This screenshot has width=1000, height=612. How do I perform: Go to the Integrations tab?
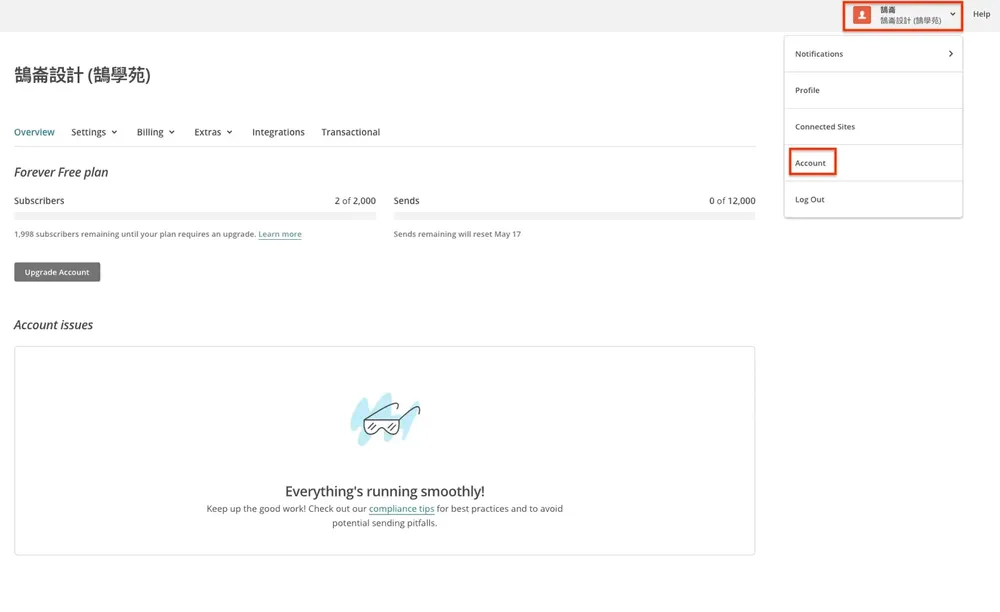(278, 132)
